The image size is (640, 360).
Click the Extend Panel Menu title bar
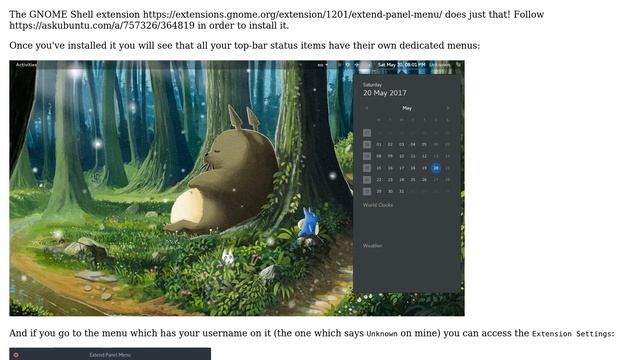coord(110,354)
